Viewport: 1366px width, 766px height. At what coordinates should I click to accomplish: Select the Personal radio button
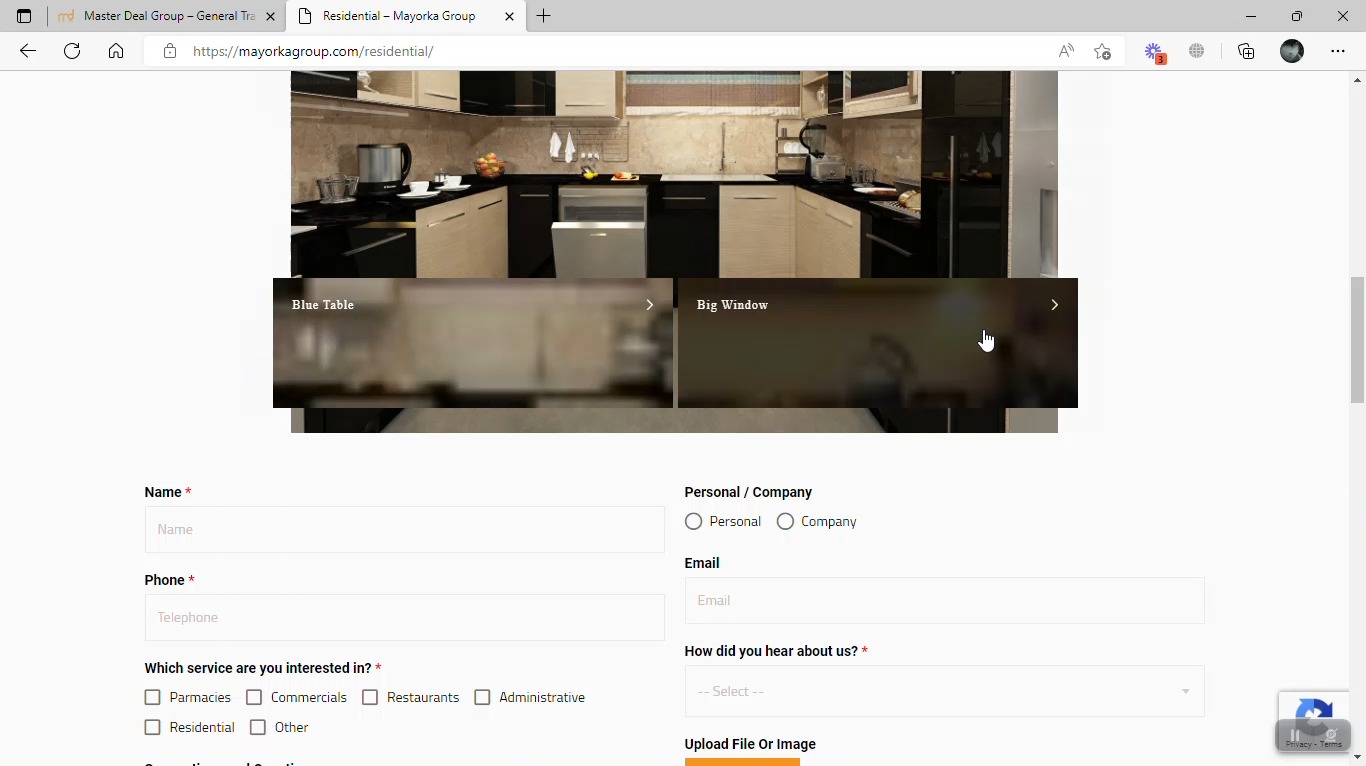693,522
